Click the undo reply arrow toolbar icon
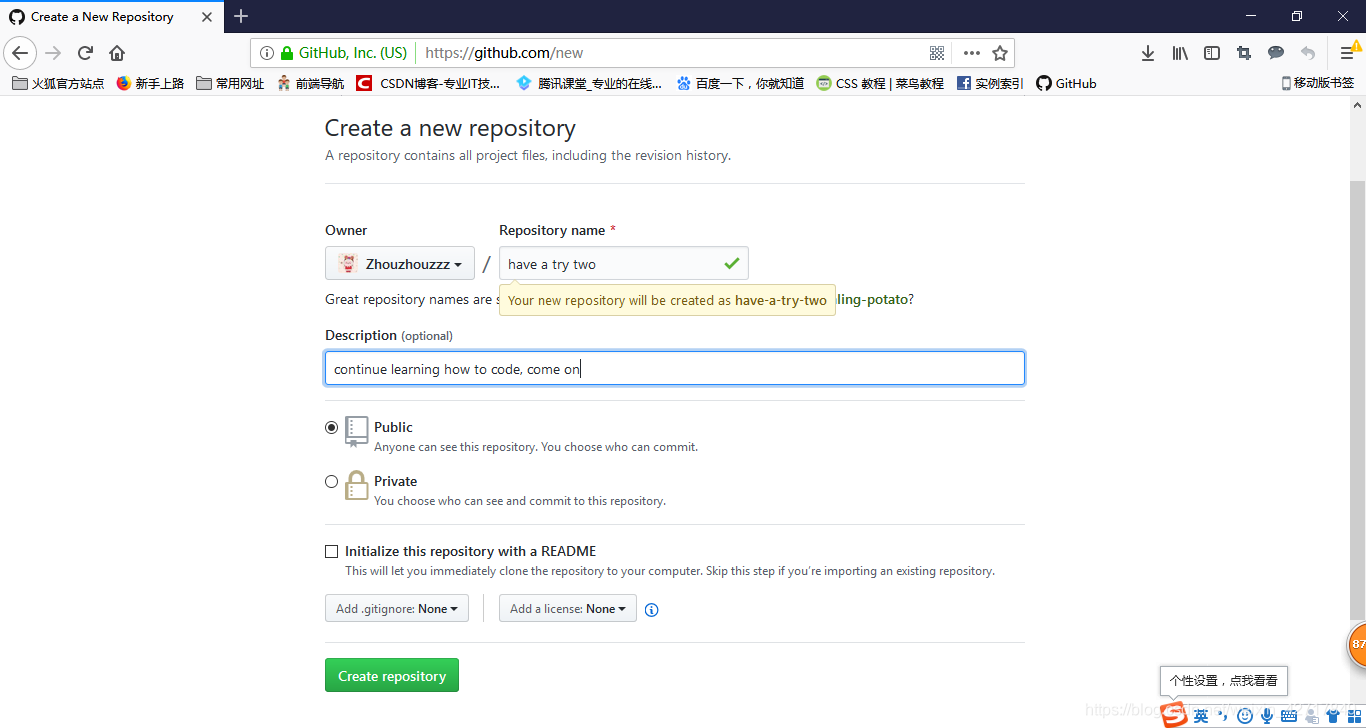This screenshot has height=728, width=1366. [x=1308, y=53]
